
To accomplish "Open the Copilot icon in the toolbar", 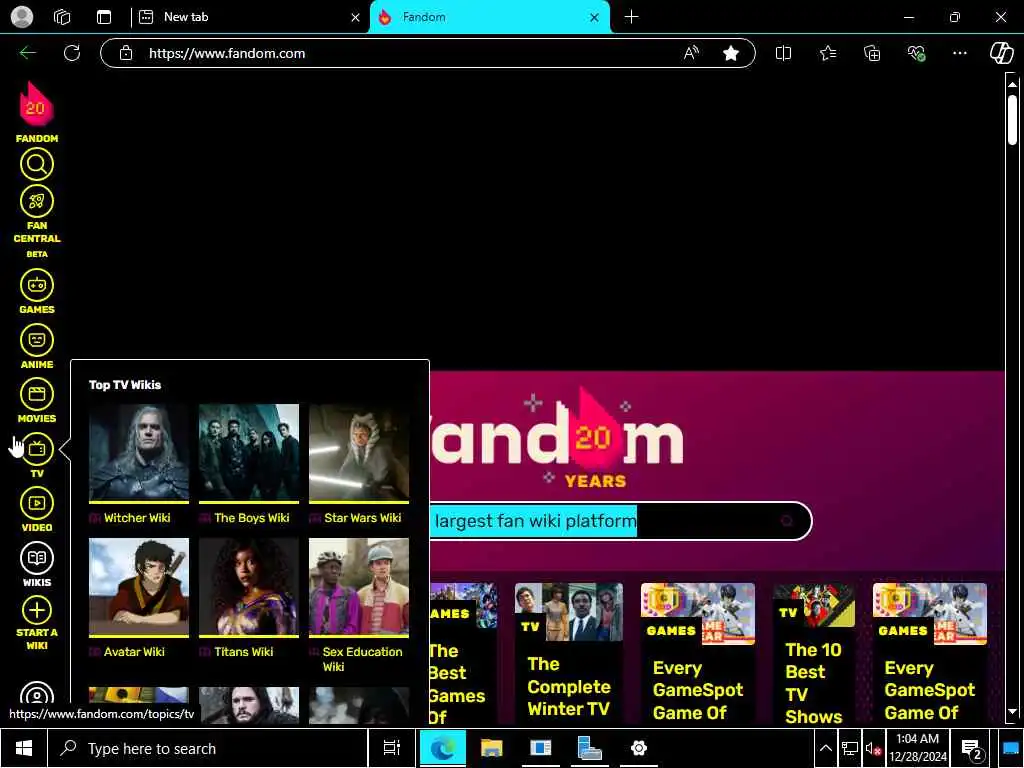I will [x=1001, y=53].
